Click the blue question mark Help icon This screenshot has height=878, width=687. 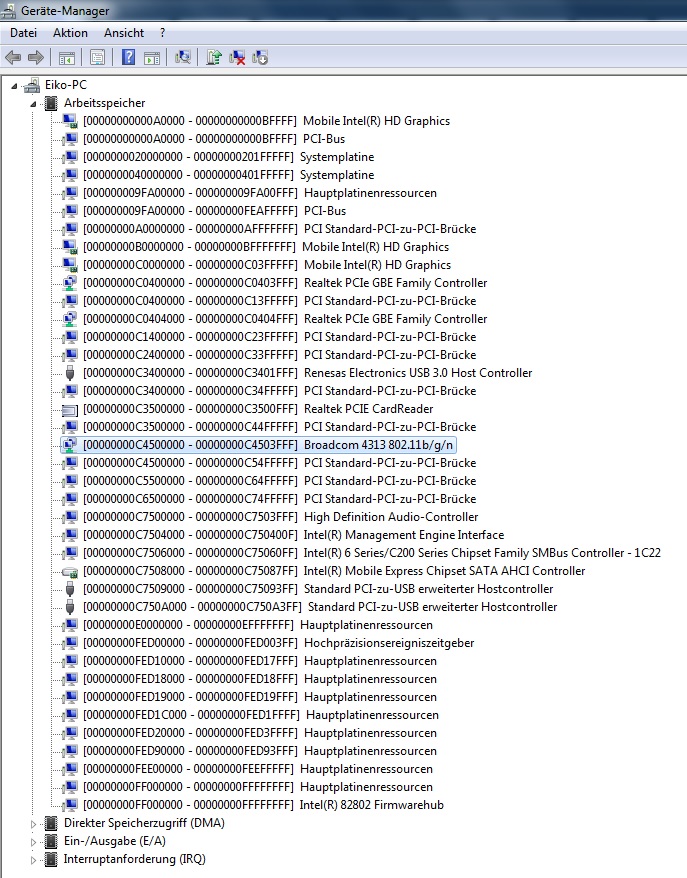point(128,57)
